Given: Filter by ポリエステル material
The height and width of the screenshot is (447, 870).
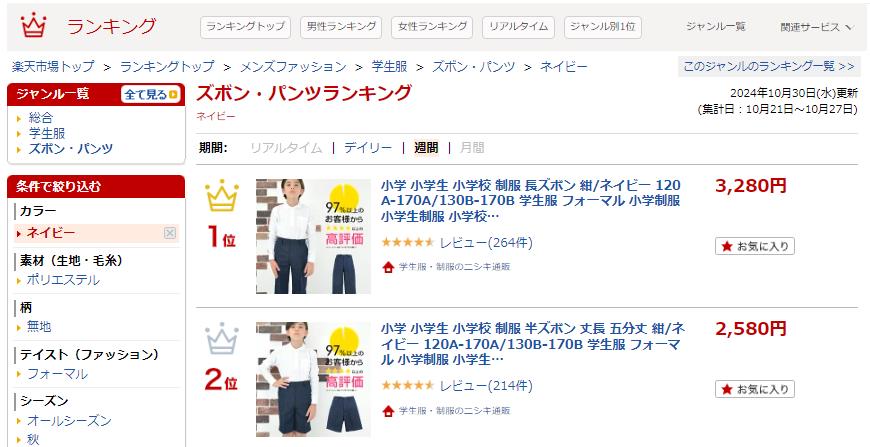Looking at the screenshot, I should point(63,280).
